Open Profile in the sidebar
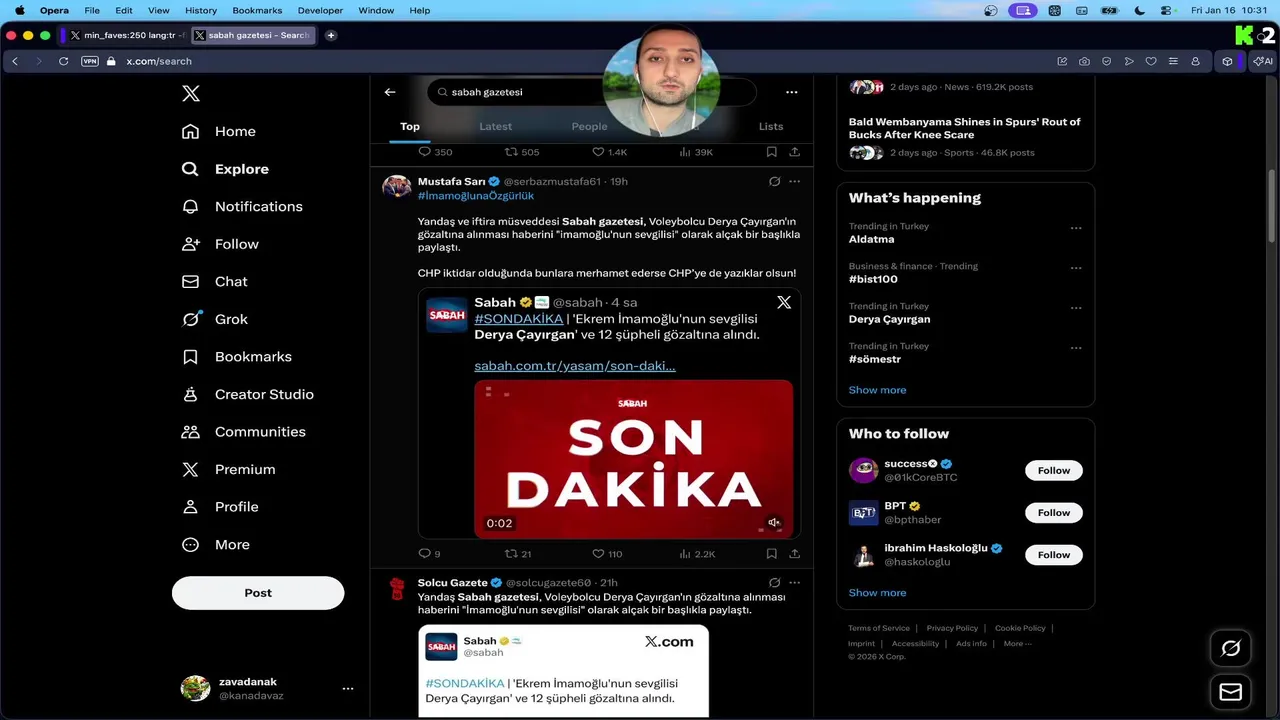1280x720 pixels. pos(221,507)
